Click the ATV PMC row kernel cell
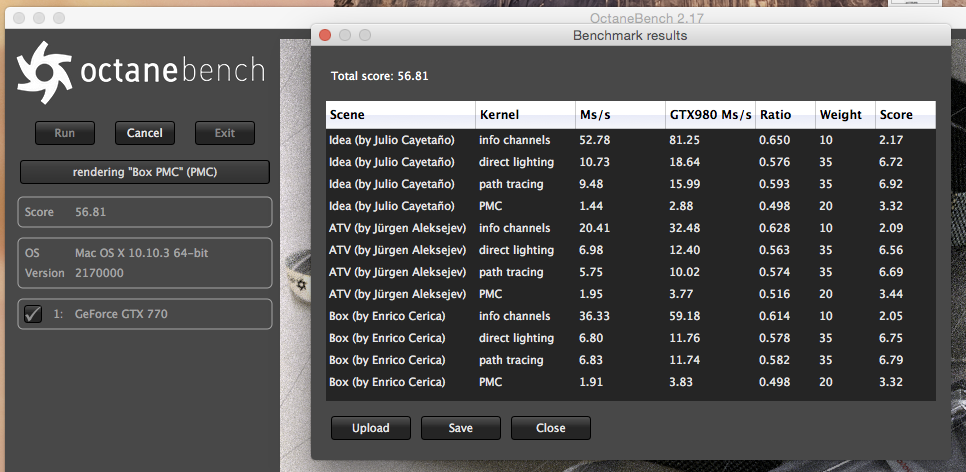 pyautogui.click(x=490, y=294)
